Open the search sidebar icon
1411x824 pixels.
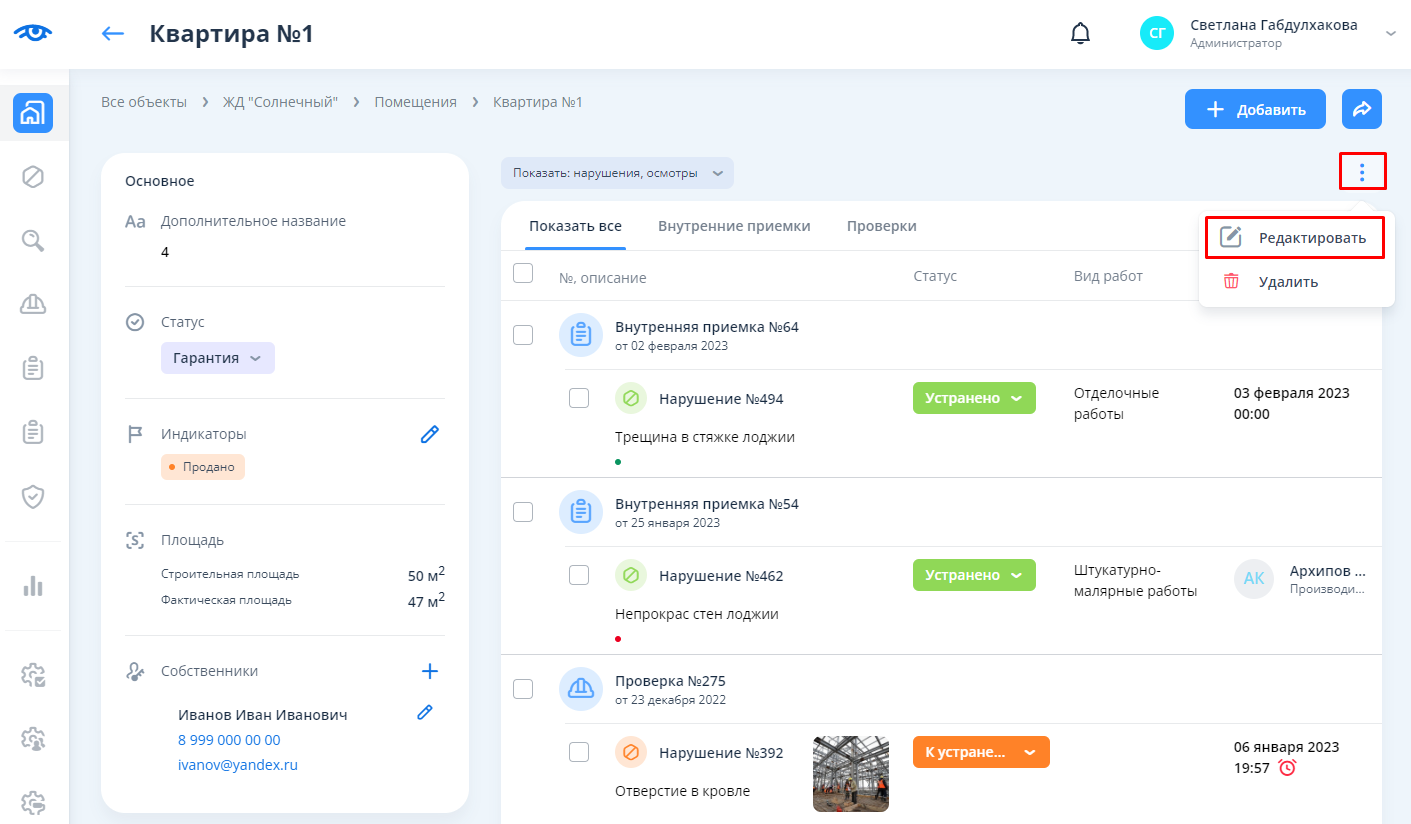33,240
